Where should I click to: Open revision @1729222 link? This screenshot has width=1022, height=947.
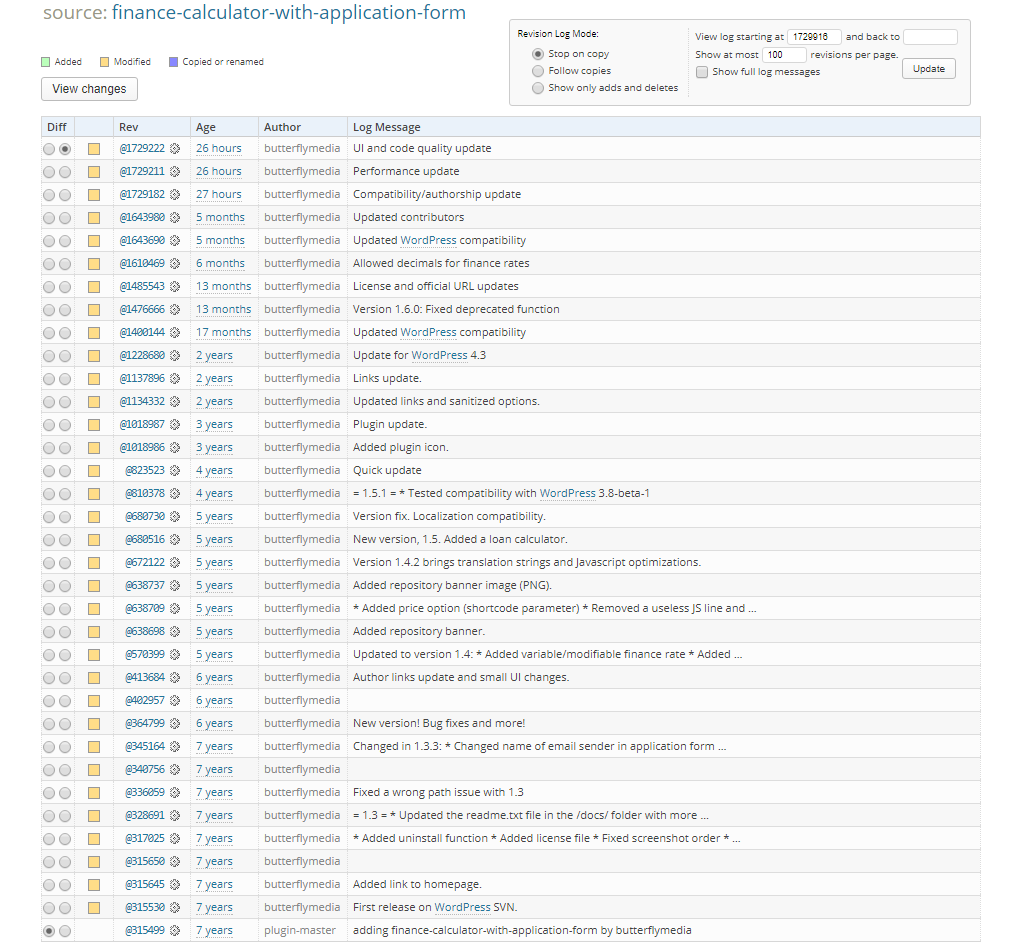142,149
